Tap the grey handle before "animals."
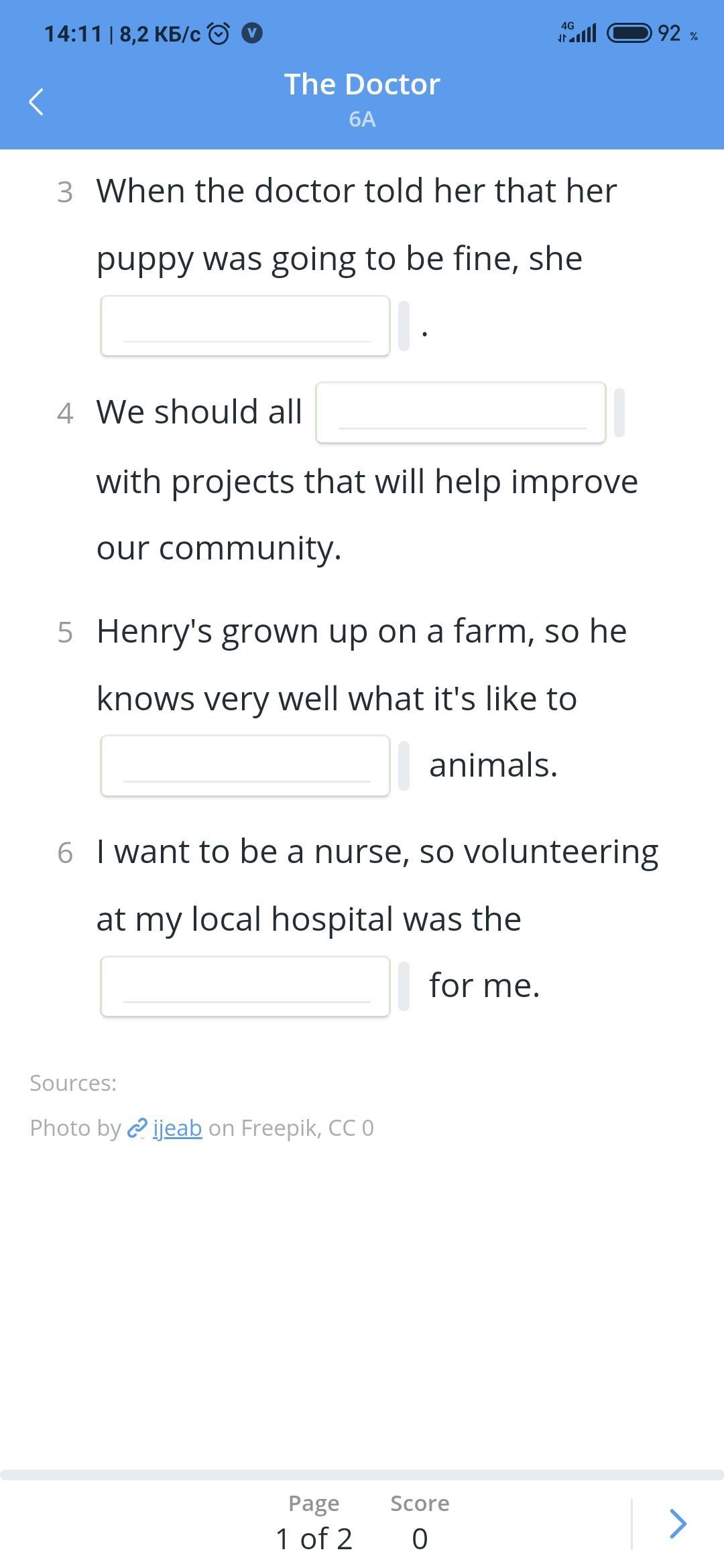 [x=404, y=766]
